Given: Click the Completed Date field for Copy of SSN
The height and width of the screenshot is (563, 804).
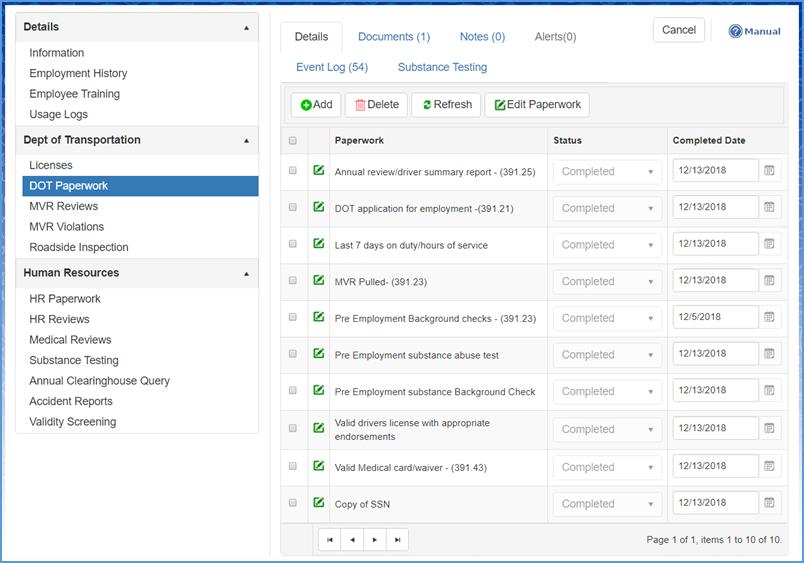Looking at the screenshot, I should [715, 504].
